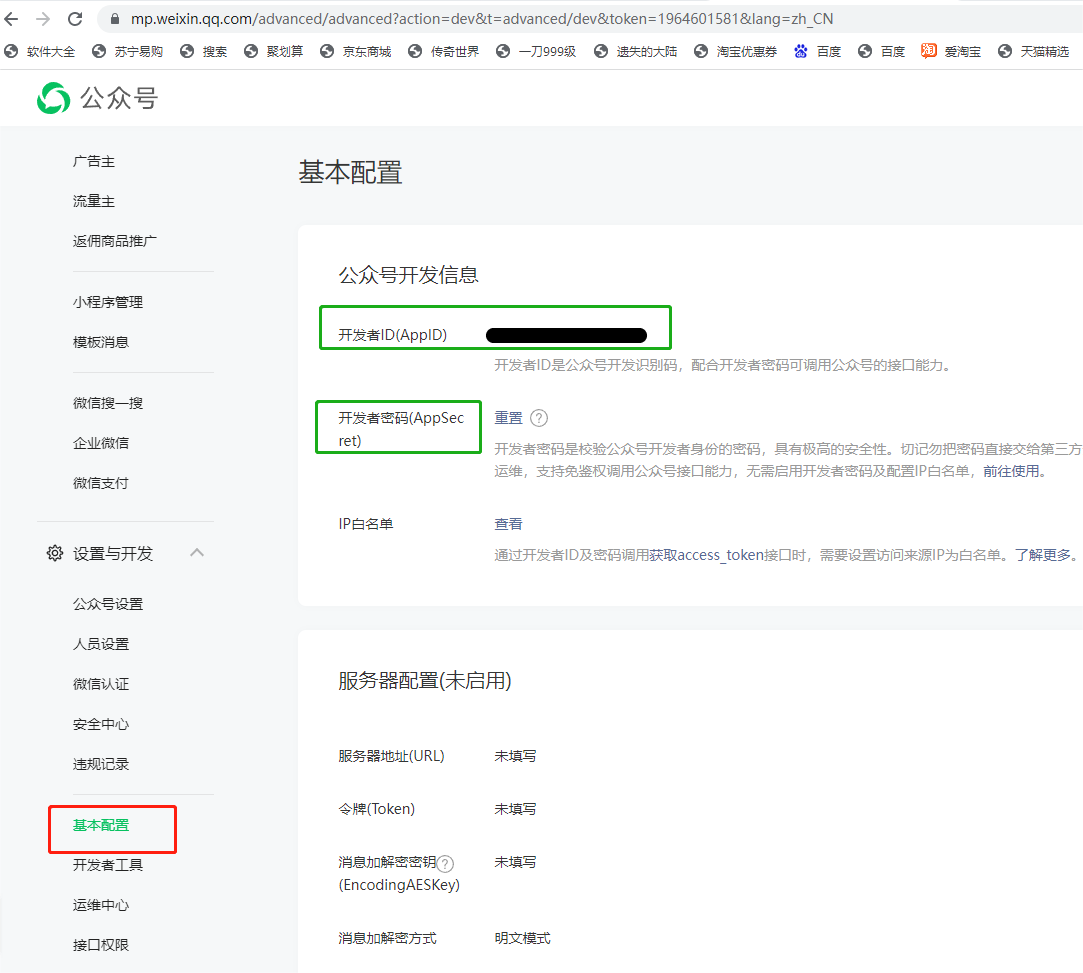This screenshot has height=973, width=1083.
Task: Click the lock icon in address bar
Action: 115,19
